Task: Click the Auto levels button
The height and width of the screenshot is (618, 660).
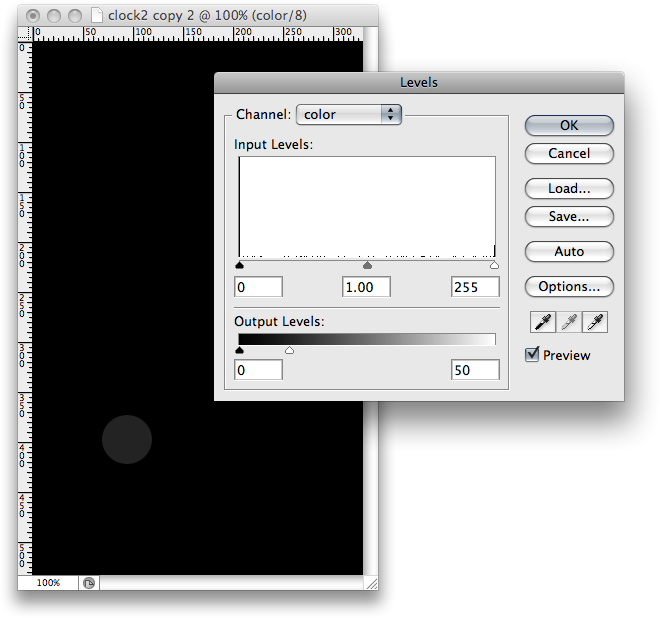Action: (569, 252)
